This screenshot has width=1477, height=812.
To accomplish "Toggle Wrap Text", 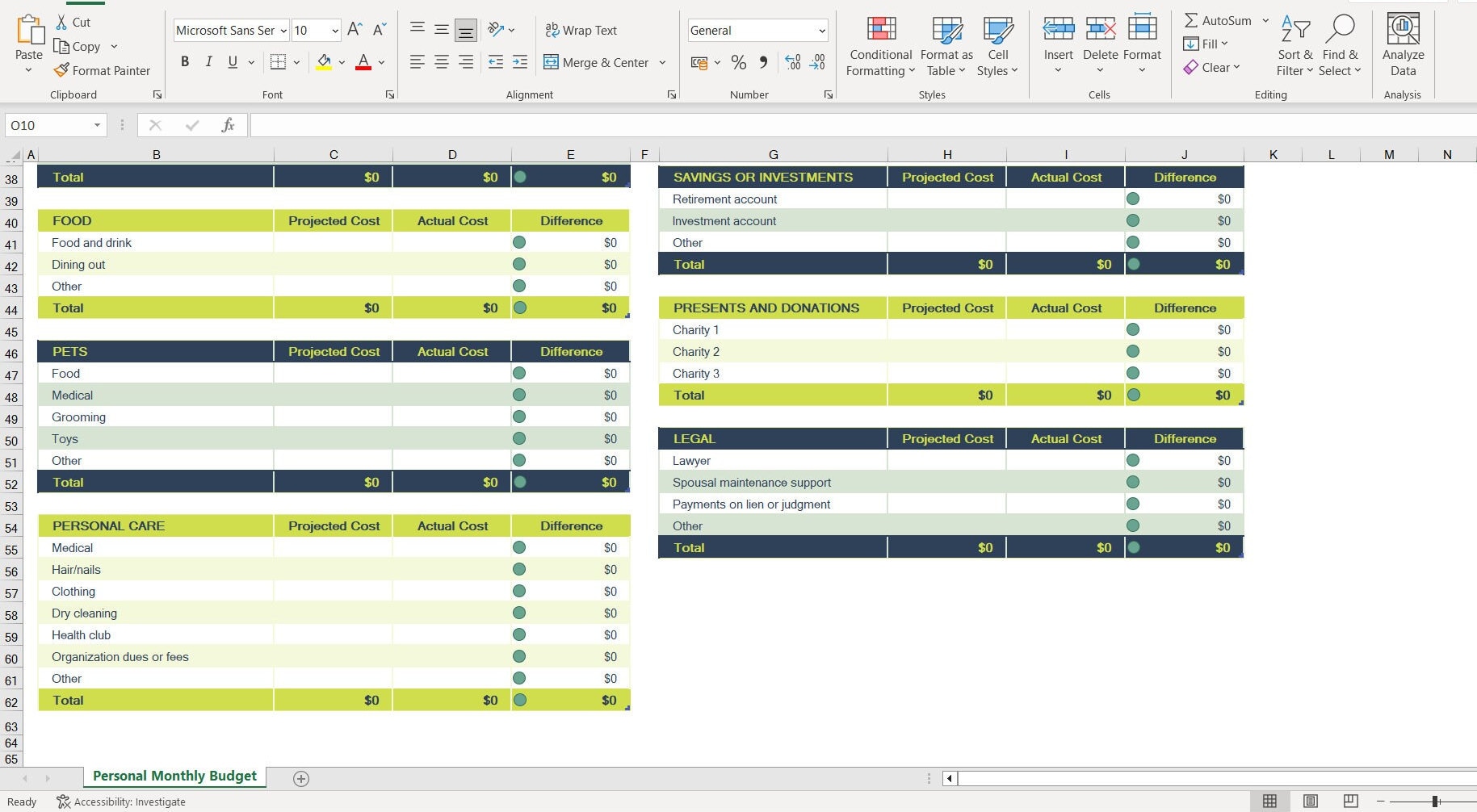I will point(581,30).
